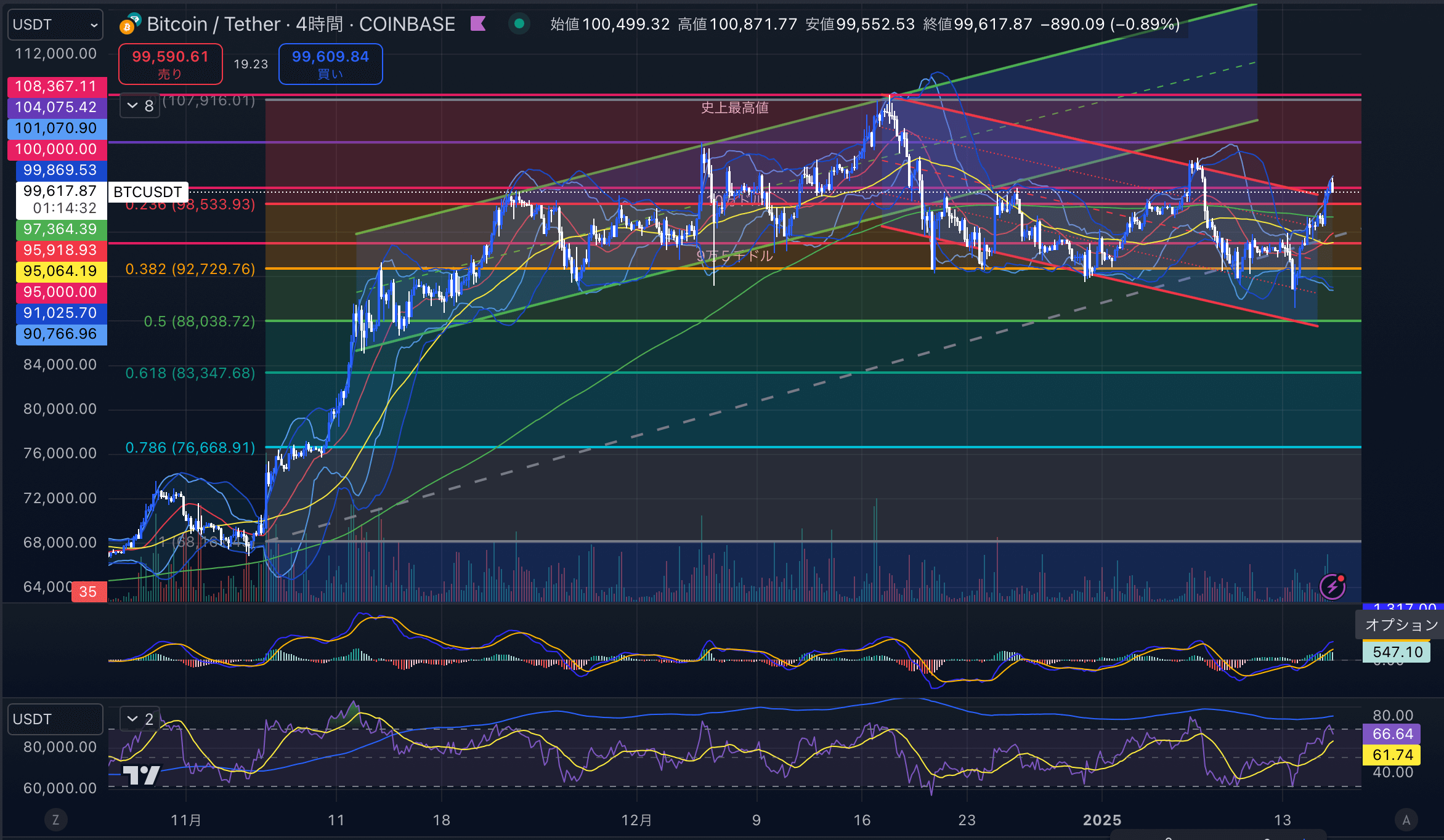The image size is (1444, 840).
Task: Click the buy button 99,609.84
Action: (331, 64)
